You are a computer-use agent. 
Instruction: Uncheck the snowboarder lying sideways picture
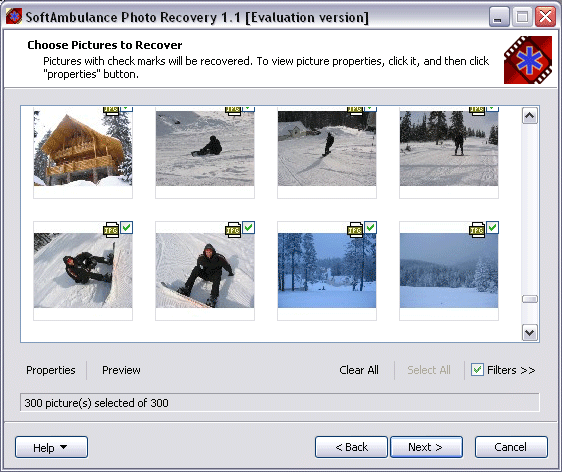pos(127,227)
